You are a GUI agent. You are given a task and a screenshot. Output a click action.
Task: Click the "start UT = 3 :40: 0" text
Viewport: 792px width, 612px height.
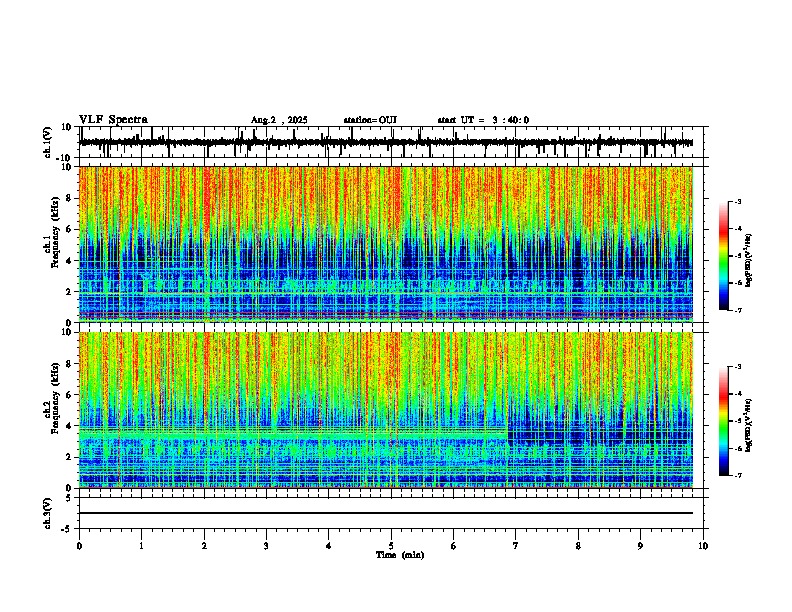[483, 120]
